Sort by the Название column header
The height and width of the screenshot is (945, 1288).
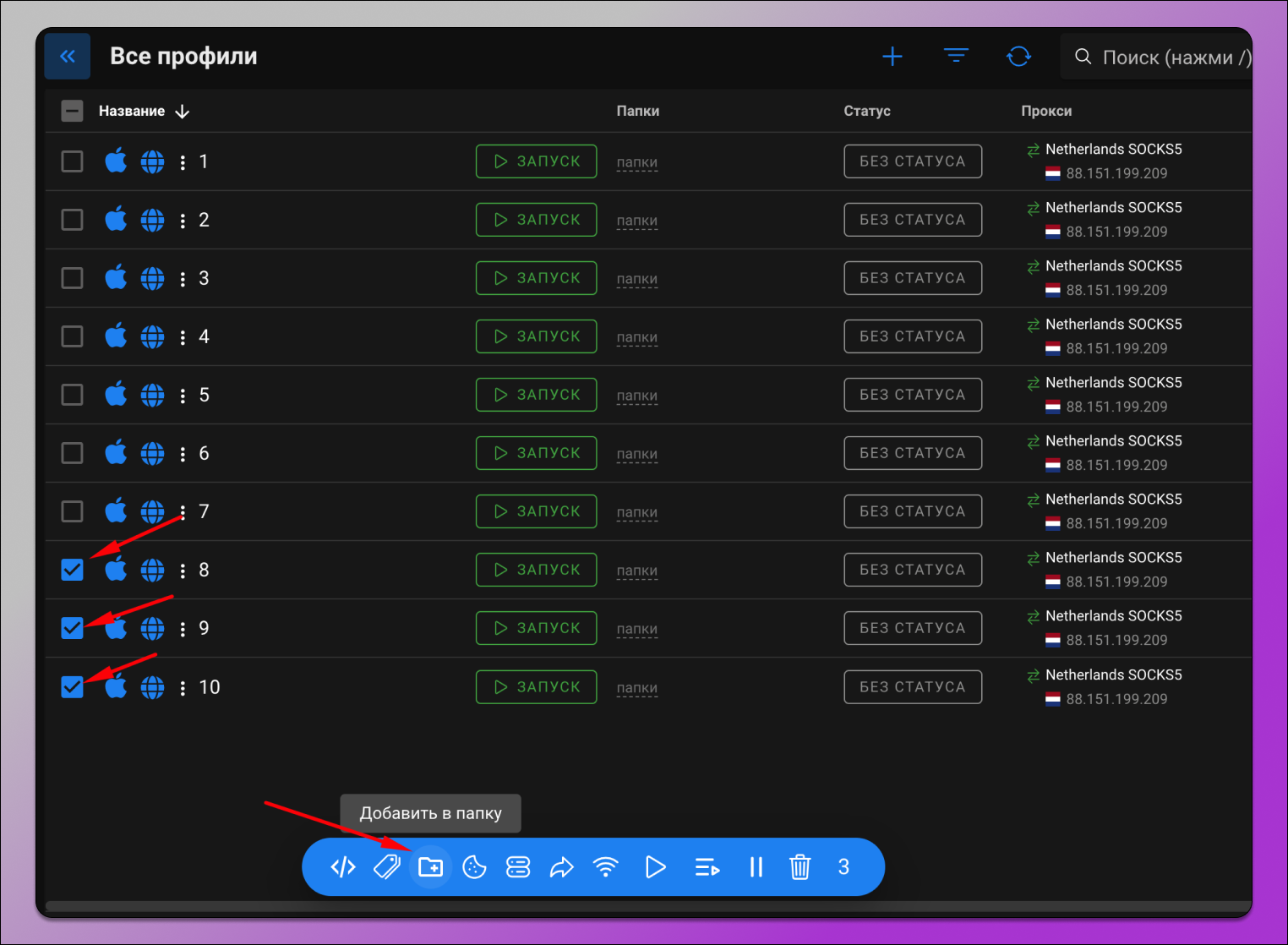132,111
